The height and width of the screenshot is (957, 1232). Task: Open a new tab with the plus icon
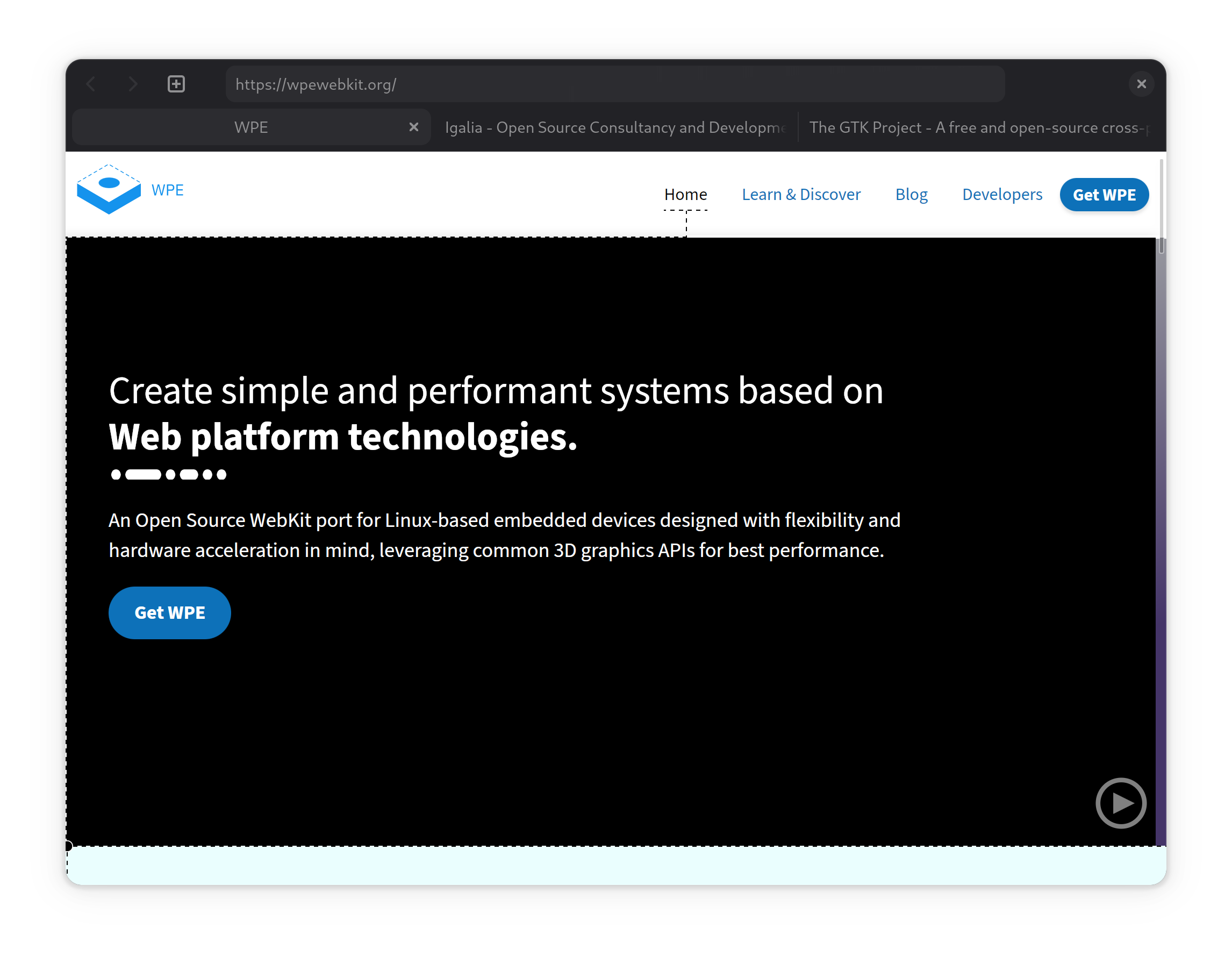(x=176, y=84)
